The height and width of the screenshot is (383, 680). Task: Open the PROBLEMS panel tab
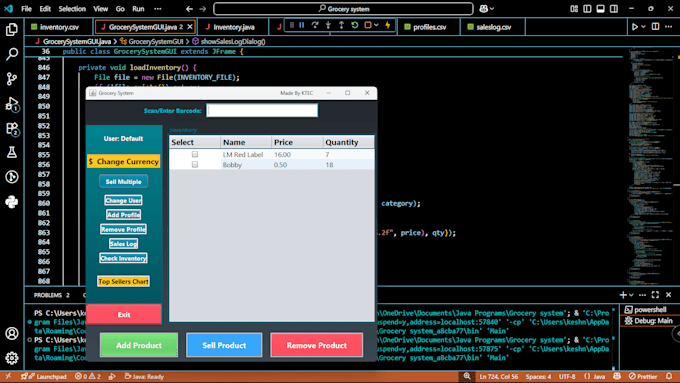coord(52,295)
